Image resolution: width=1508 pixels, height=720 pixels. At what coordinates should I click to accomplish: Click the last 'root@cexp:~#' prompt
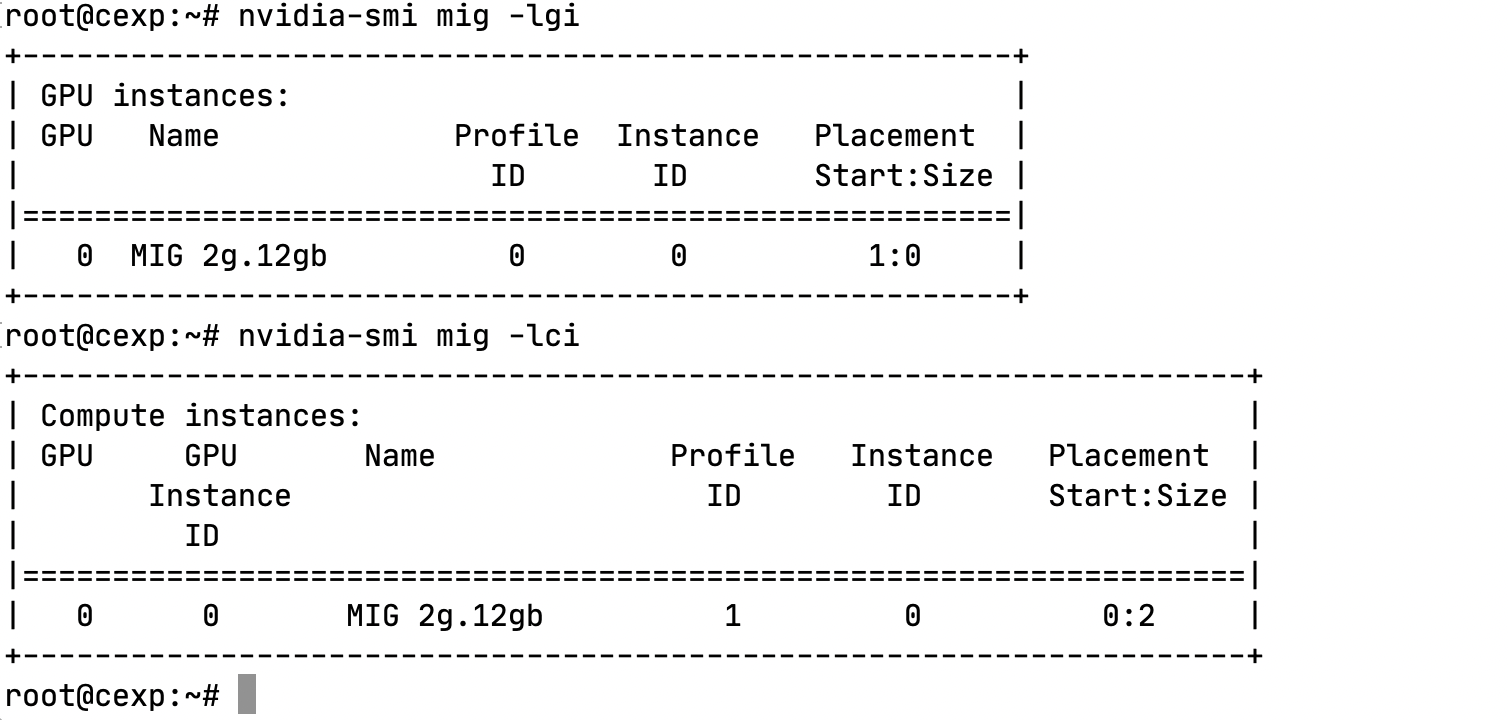pyautogui.click(x=112, y=696)
